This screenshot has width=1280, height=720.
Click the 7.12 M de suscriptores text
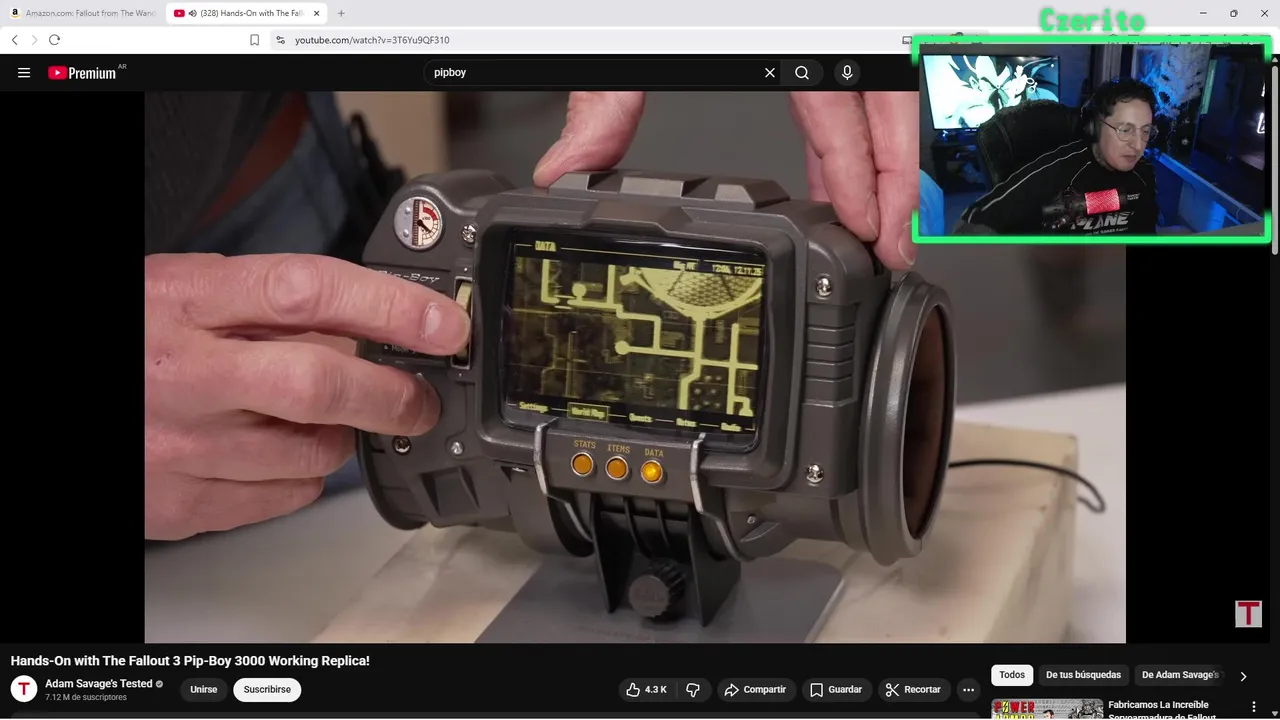tap(86, 697)
